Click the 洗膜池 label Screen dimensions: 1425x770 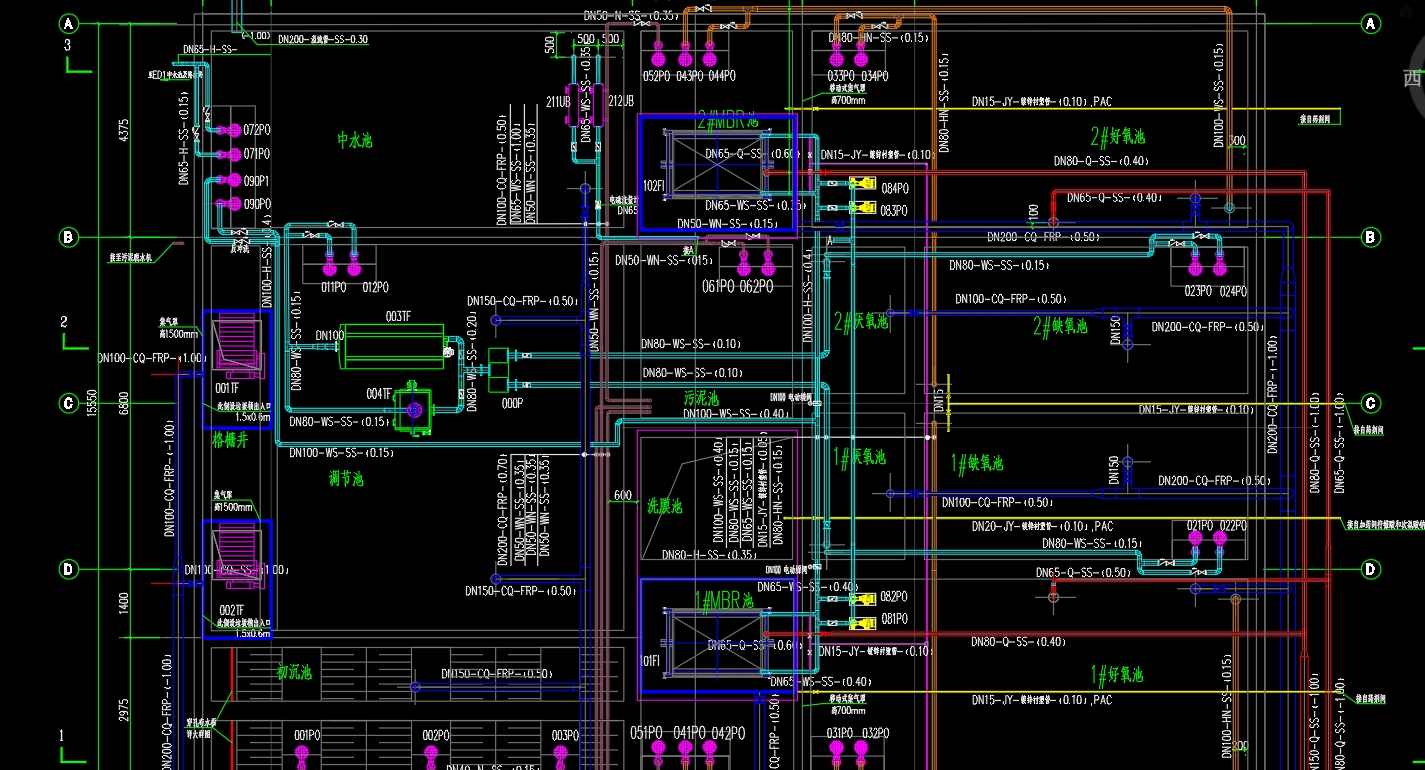tap(663, 507)
